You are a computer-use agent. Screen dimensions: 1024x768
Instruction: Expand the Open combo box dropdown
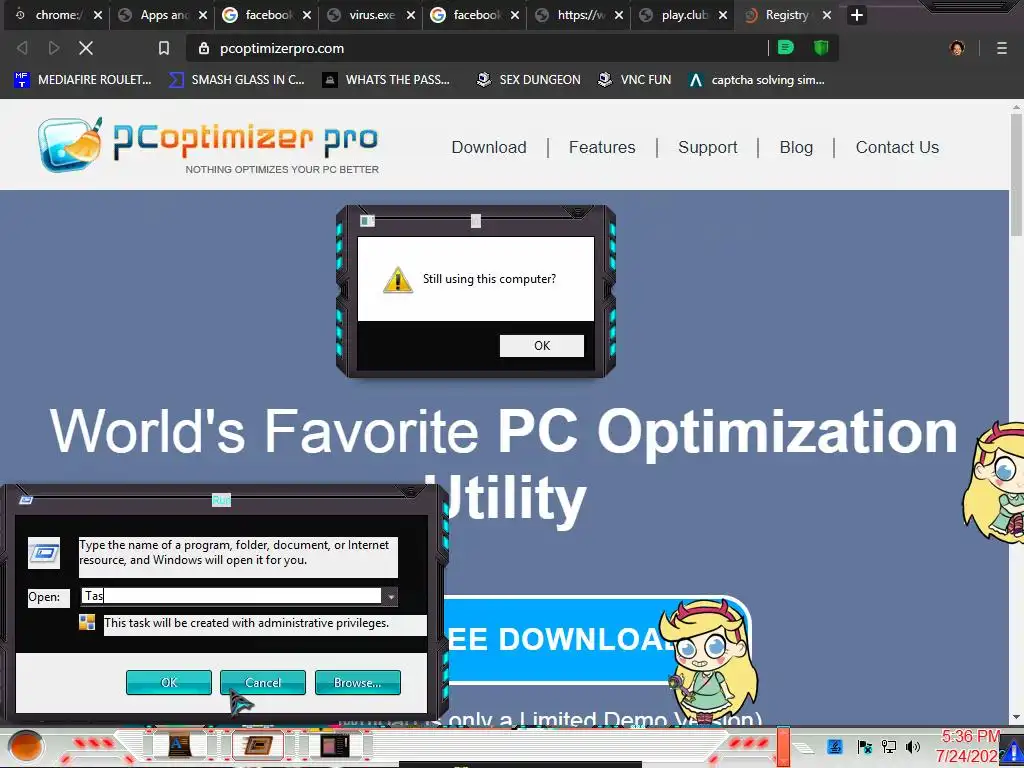point(390,596)
